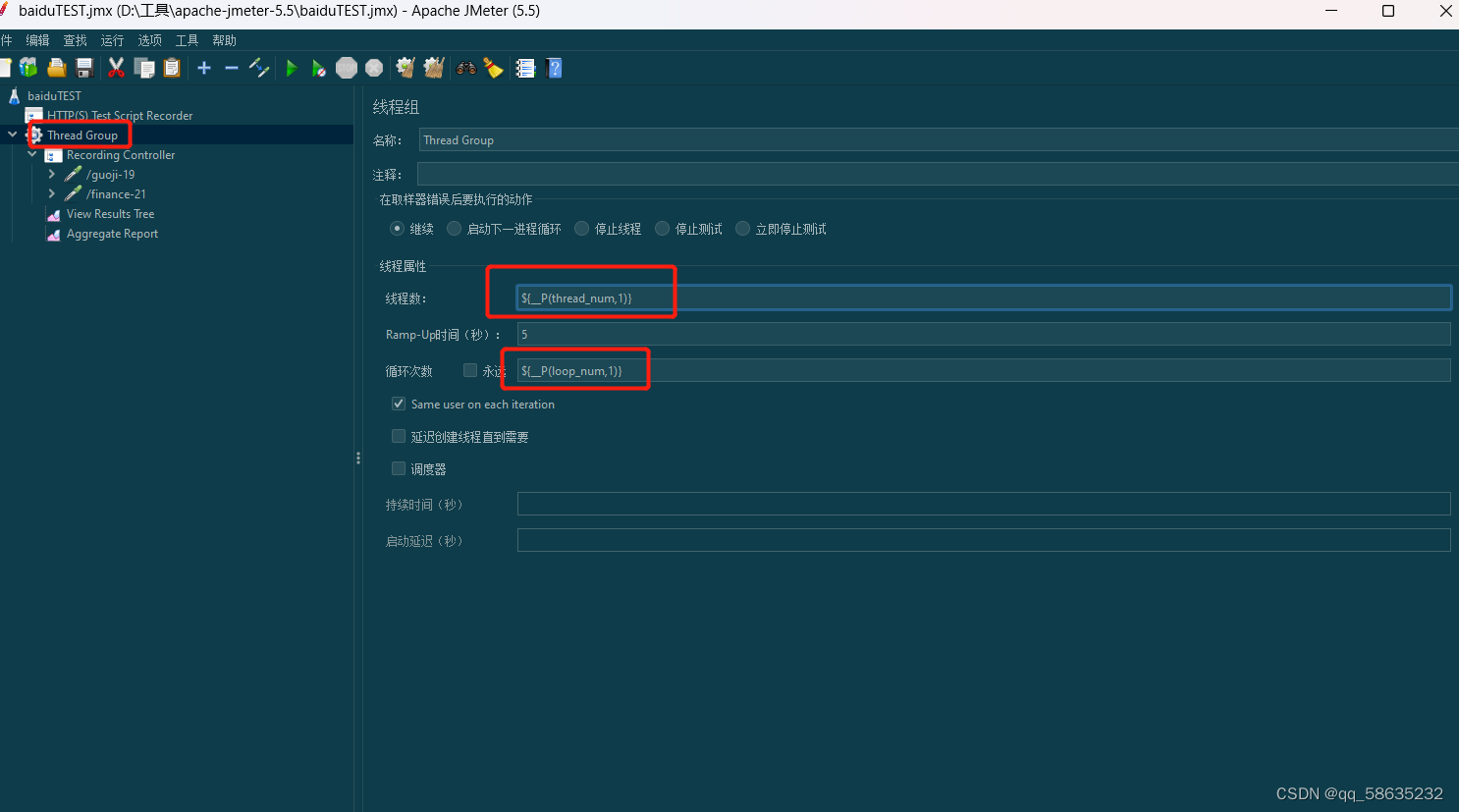Collapse the Thread Group tree node
The width and height of the screenshot is (1459, 812).
pyautogui.click(x=12, y=135)
